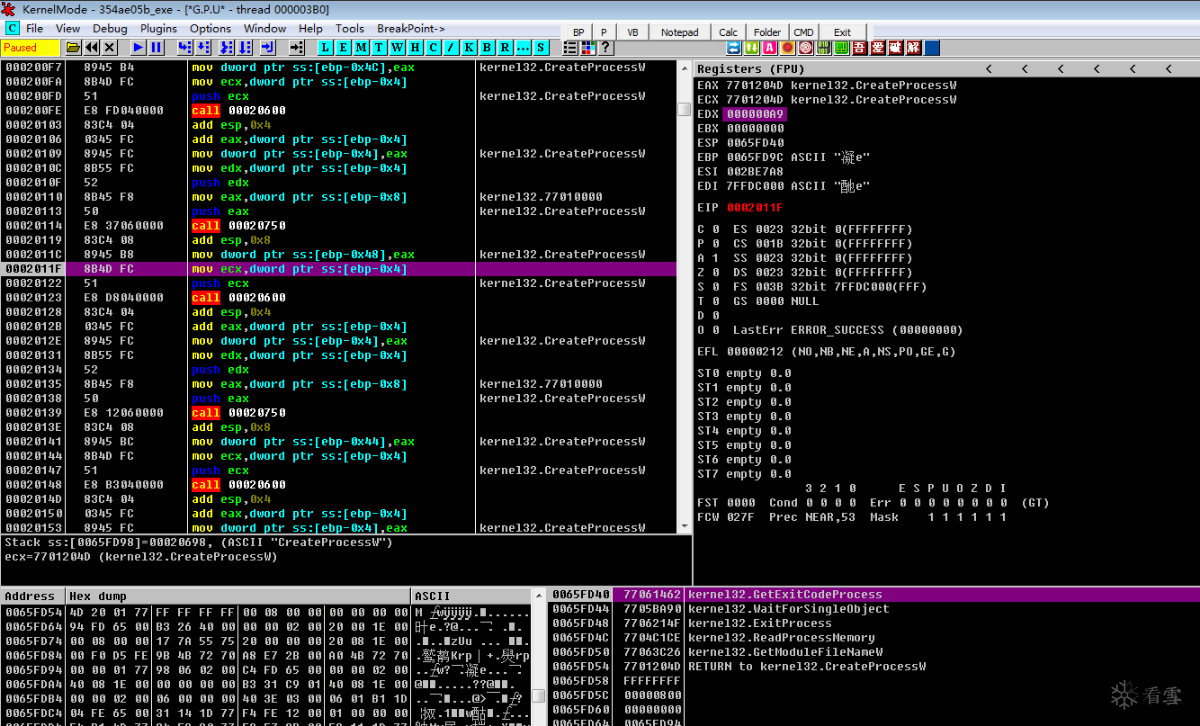Viewport: 1200px width, 726px height.
Task: Click the CMD button
Action: [804, 32]
